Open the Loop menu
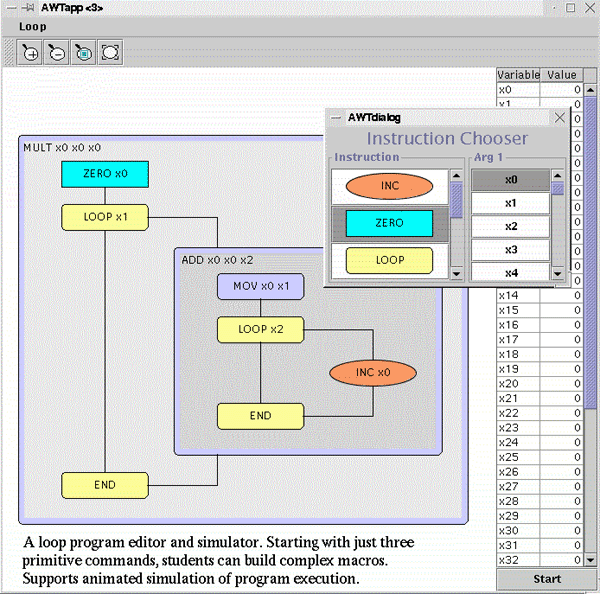 pos(32,26)
